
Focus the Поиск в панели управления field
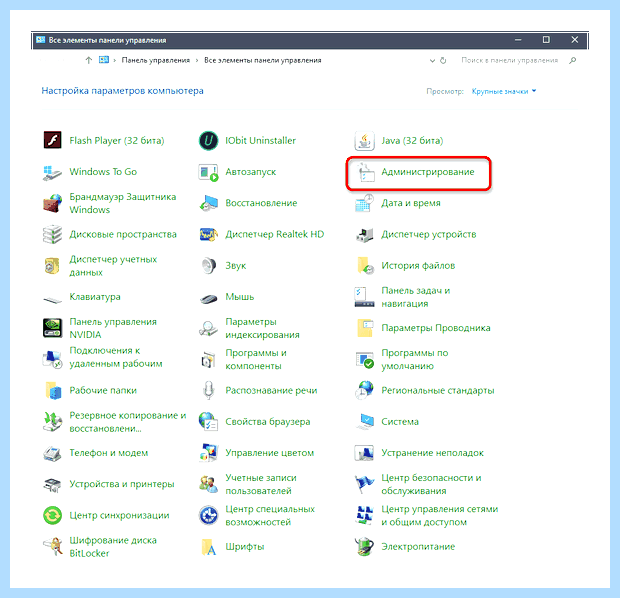(510, 61)
